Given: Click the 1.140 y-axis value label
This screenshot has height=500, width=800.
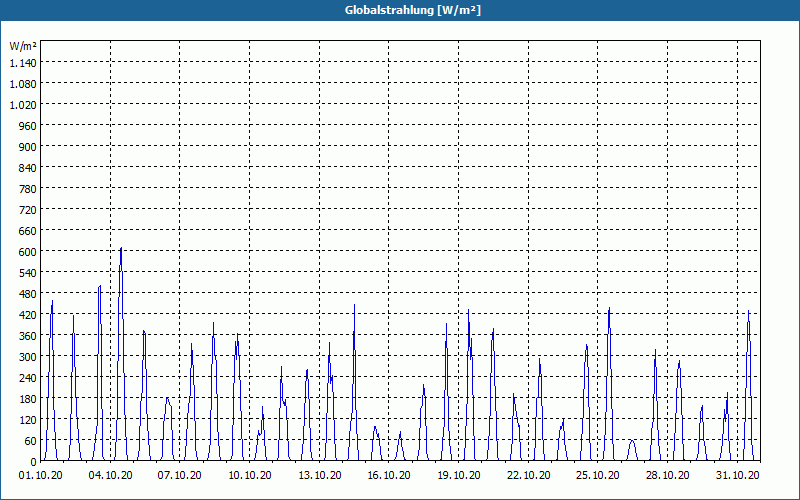Looking at the screenshot, I should [x=23, y=62].
